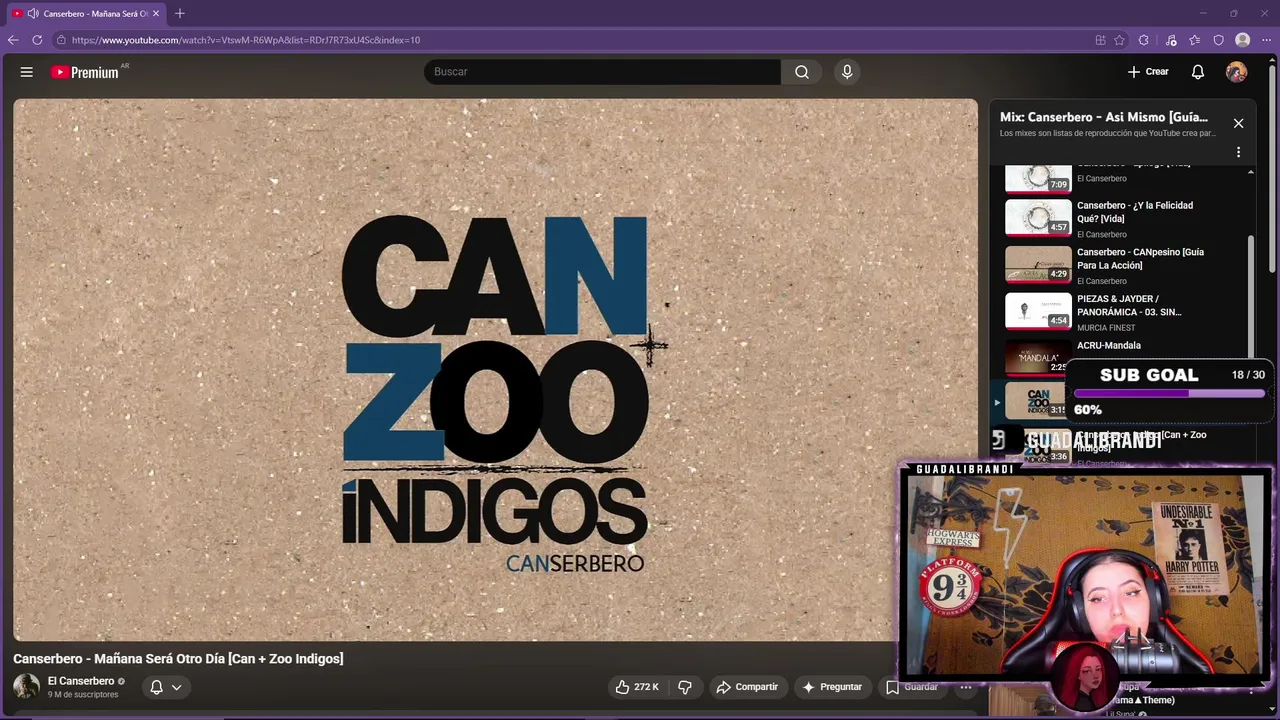The height and width of the screenshot is (720, 1280).
Task: Open the Mandala 2:25 thumbnail
Action: click(1038, 357)
